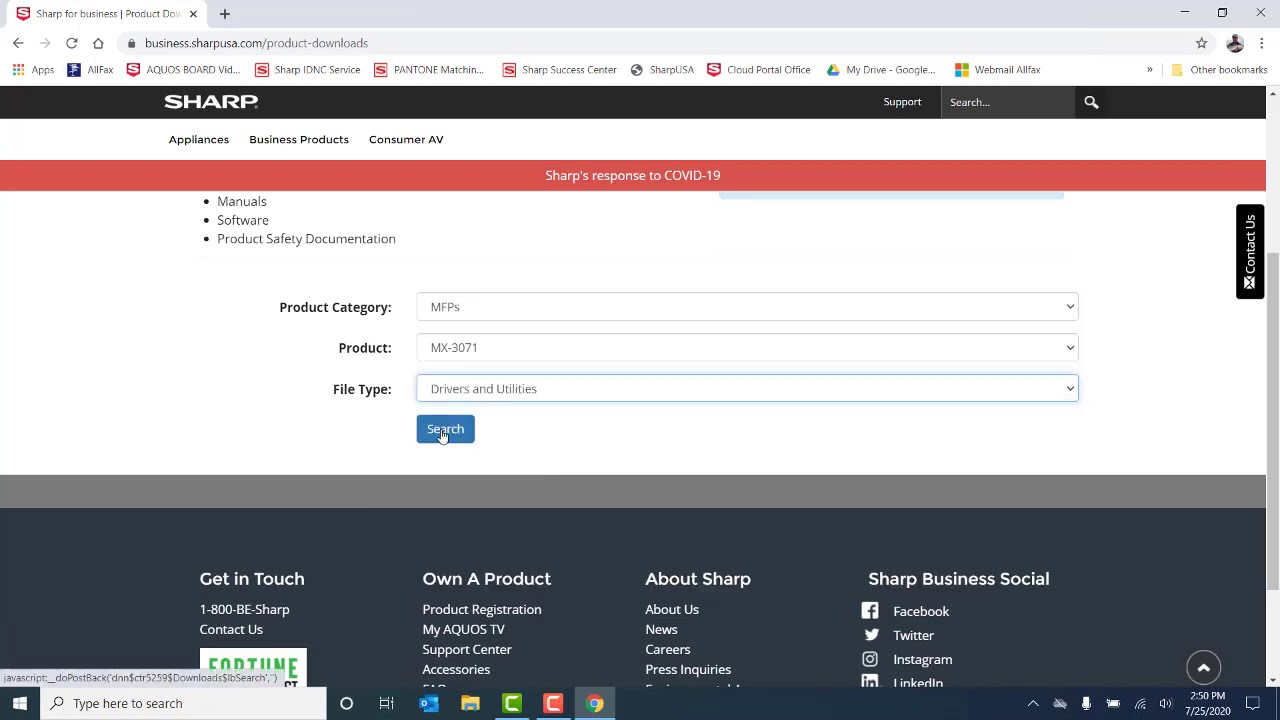Open Support Center footer link
1280x720 pixels.
click(467, 649)
